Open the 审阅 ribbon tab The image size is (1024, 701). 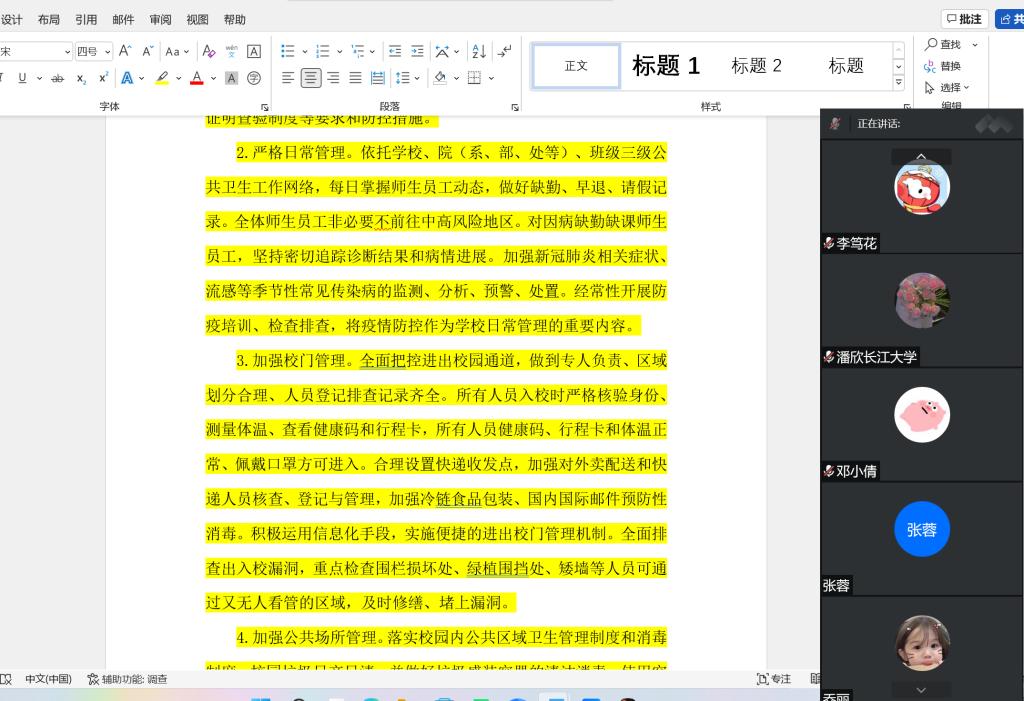pyautogui.click(x=160, y=19)
